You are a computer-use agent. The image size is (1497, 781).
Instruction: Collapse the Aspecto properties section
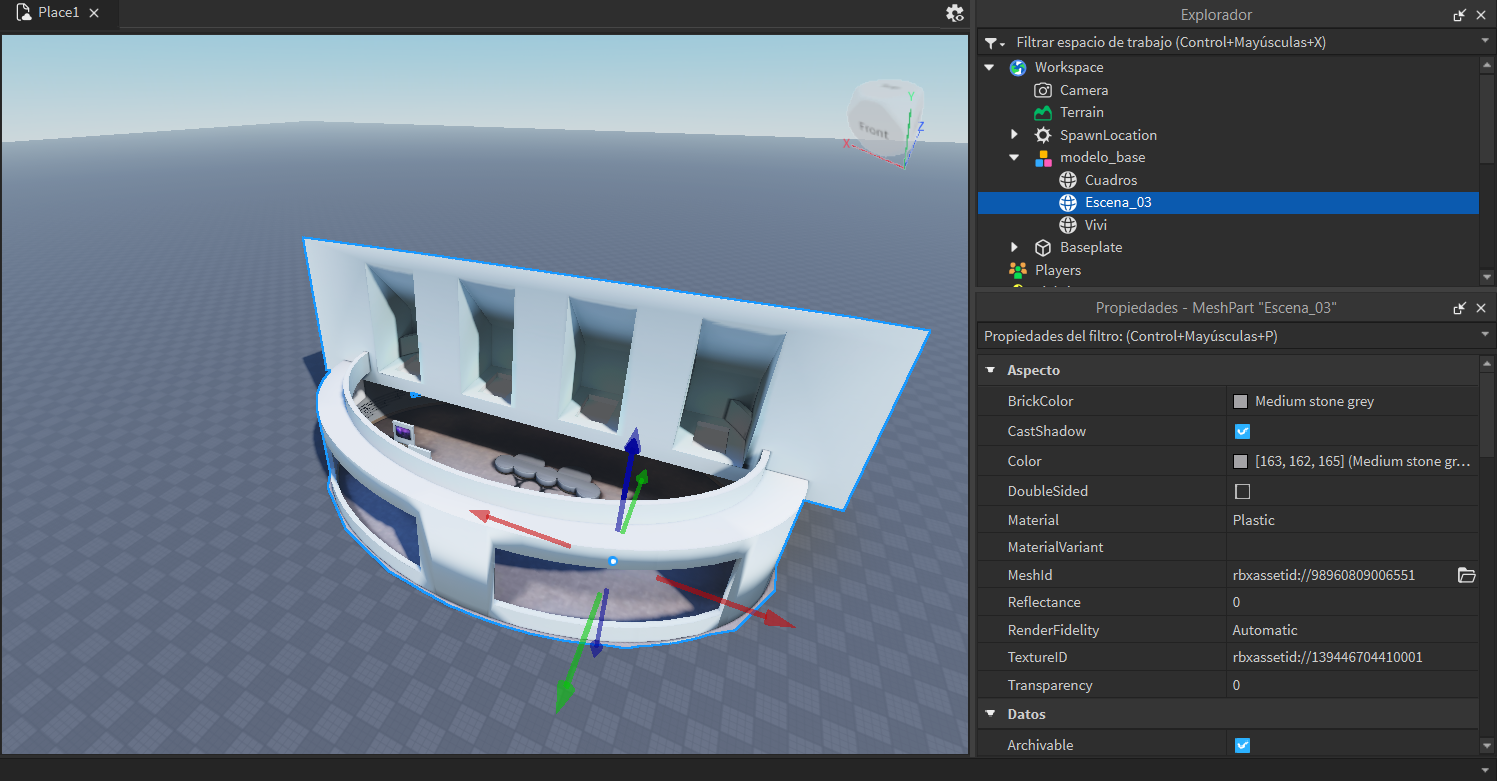pos(991,370)
